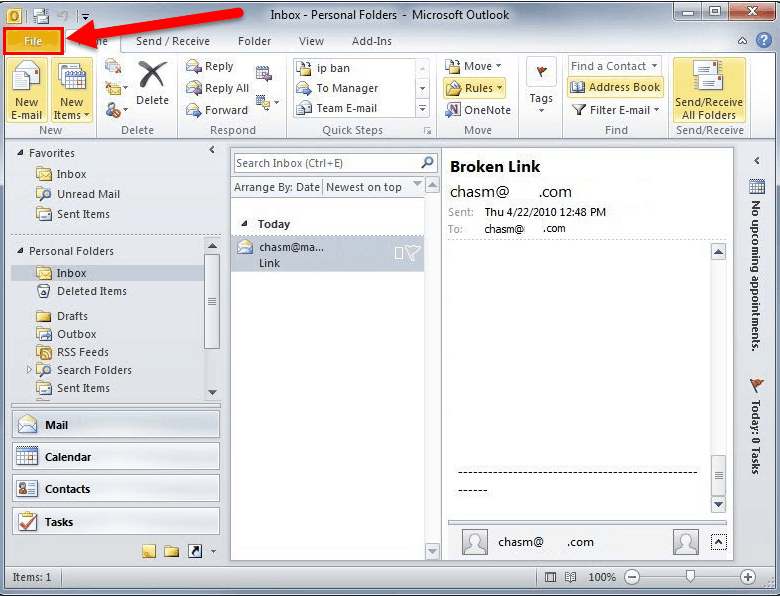Click the Meeting reply icon
Screen dimensions: 780x597
264,74
